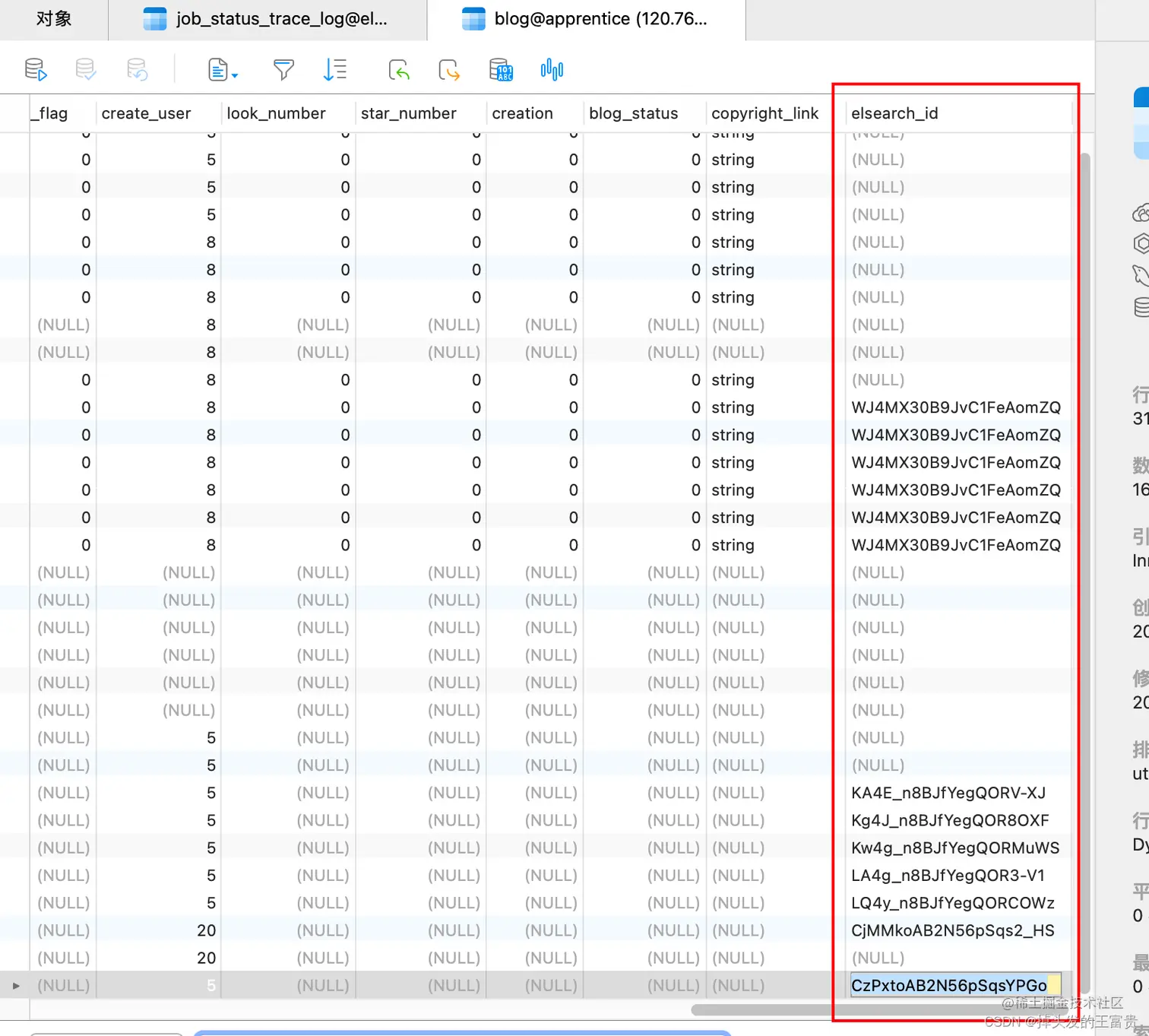The image size is (1149, 1036).
Task: Open the Text/Memo view toolbar icon
Action: tap(218, 70)
